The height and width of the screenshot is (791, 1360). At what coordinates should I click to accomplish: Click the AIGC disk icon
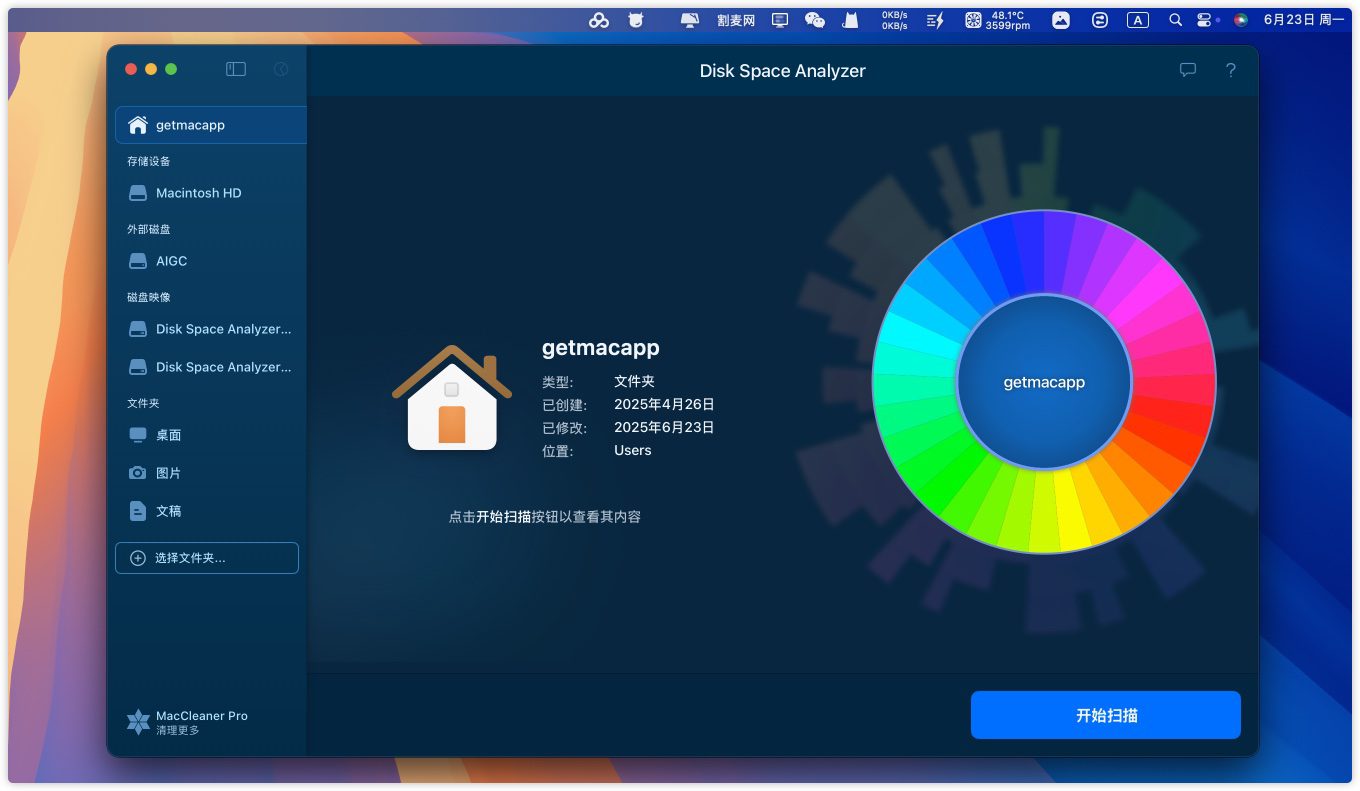(x=138, y=261)
